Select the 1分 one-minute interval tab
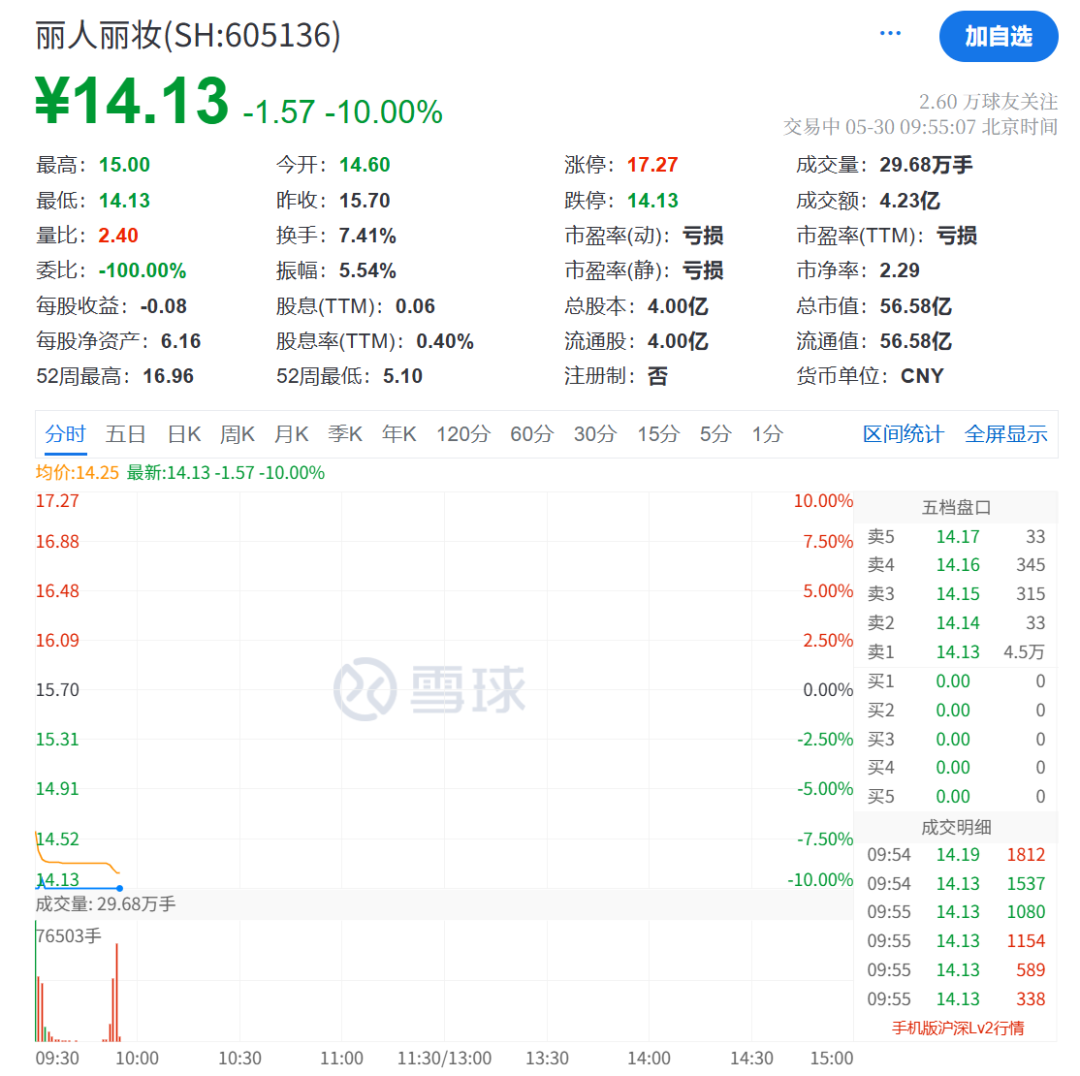1080x1076 pixels. 766,433
